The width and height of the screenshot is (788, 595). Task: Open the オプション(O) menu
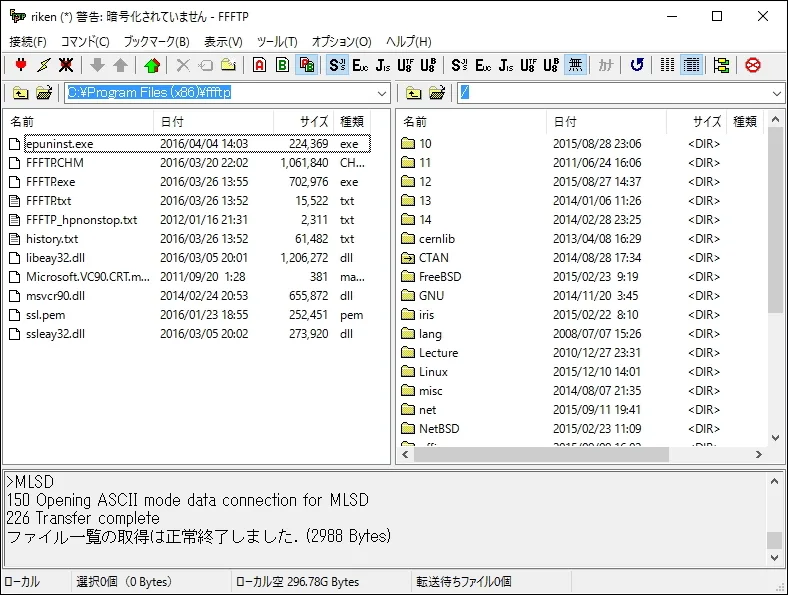pyautogui.click(x=341, y=42)
